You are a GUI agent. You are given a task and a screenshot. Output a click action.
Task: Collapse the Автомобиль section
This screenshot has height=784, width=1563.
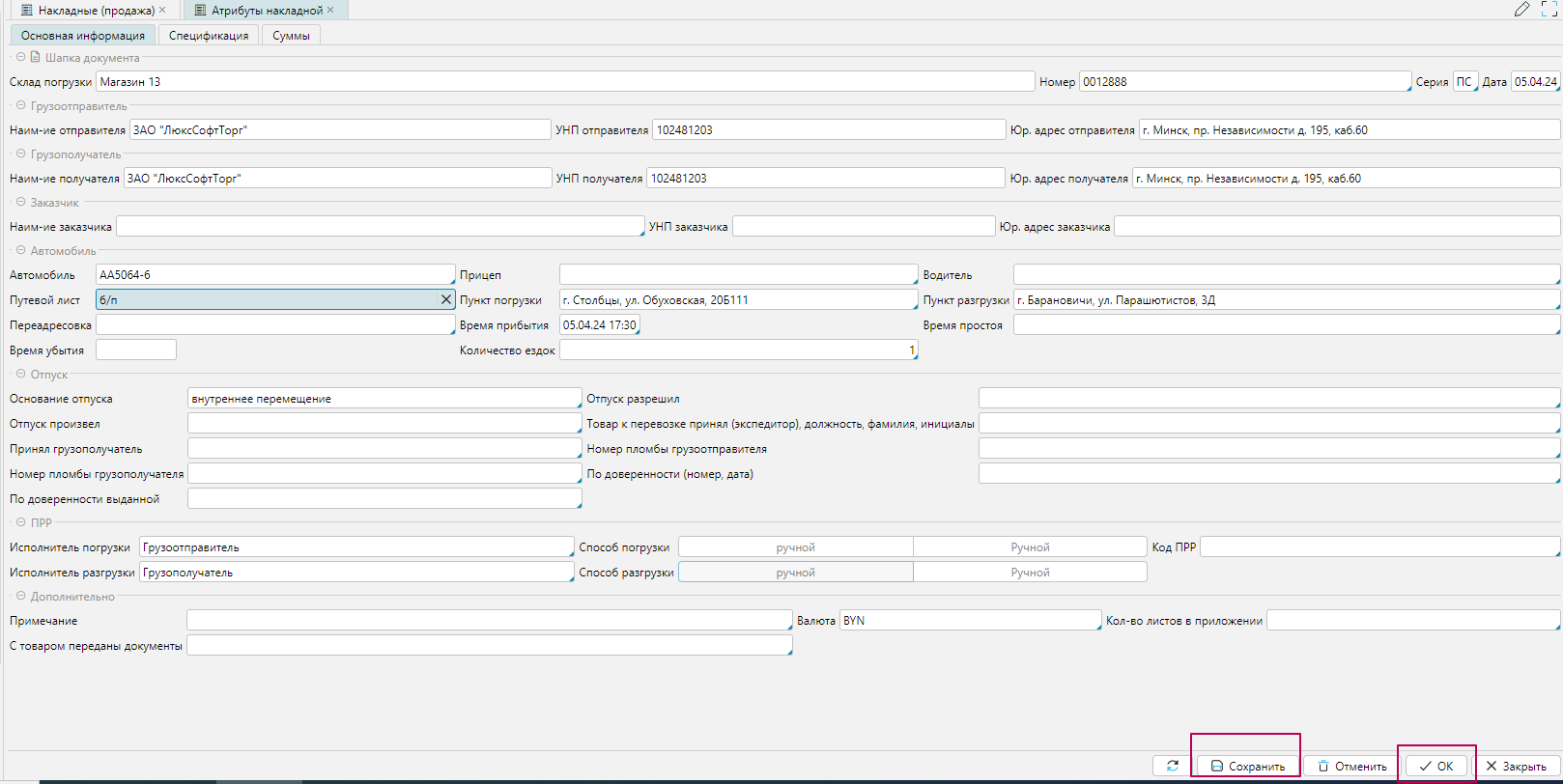(x=20, y=250)
